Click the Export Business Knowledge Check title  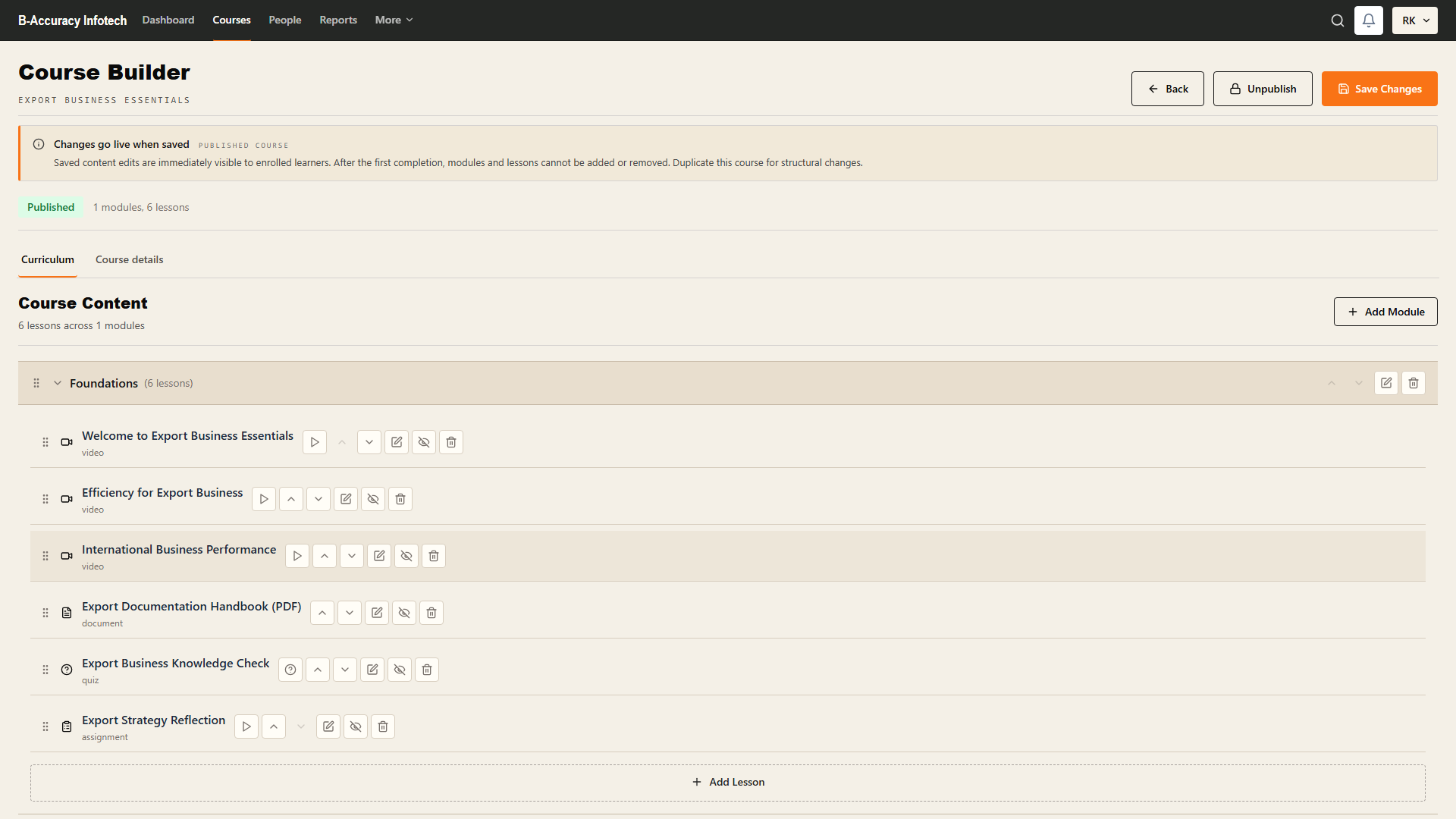(x=176, y=664)
